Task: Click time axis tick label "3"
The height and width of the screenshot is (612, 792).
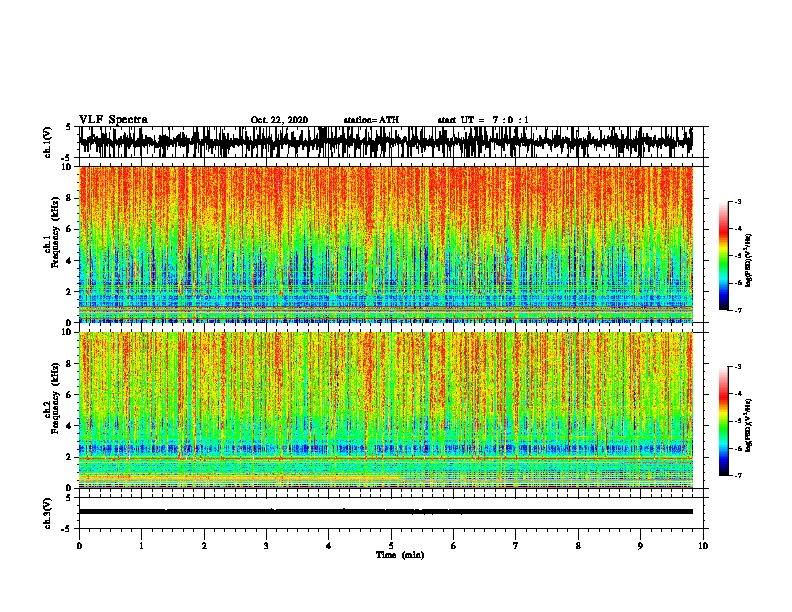Action: [266, 545]
